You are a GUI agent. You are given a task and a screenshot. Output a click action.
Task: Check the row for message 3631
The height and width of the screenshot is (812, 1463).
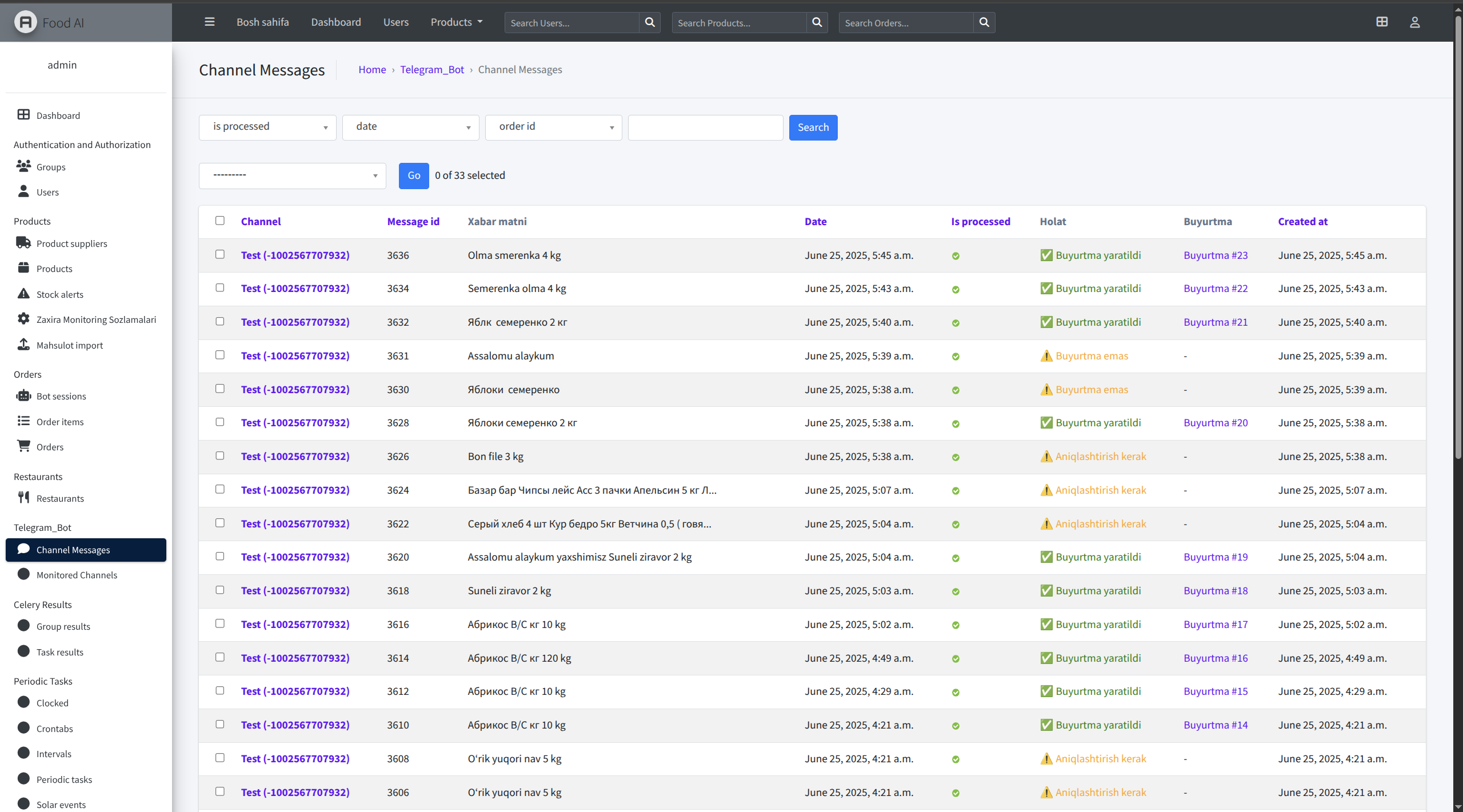(220, 355)
